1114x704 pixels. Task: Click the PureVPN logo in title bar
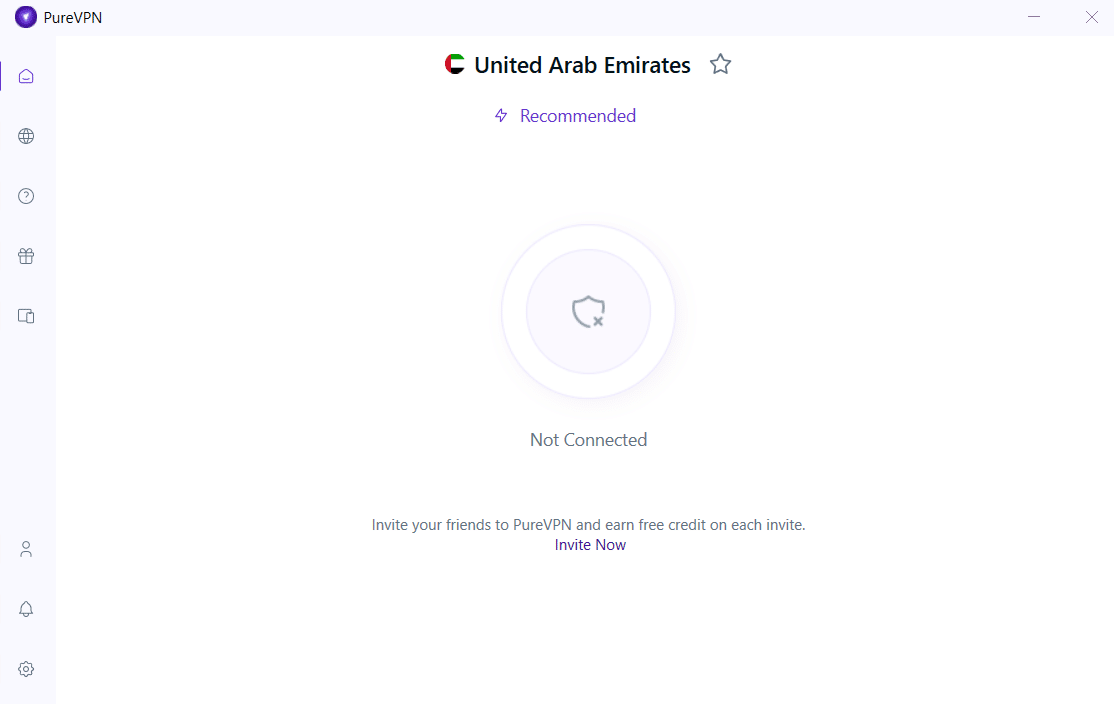[26, 17]
